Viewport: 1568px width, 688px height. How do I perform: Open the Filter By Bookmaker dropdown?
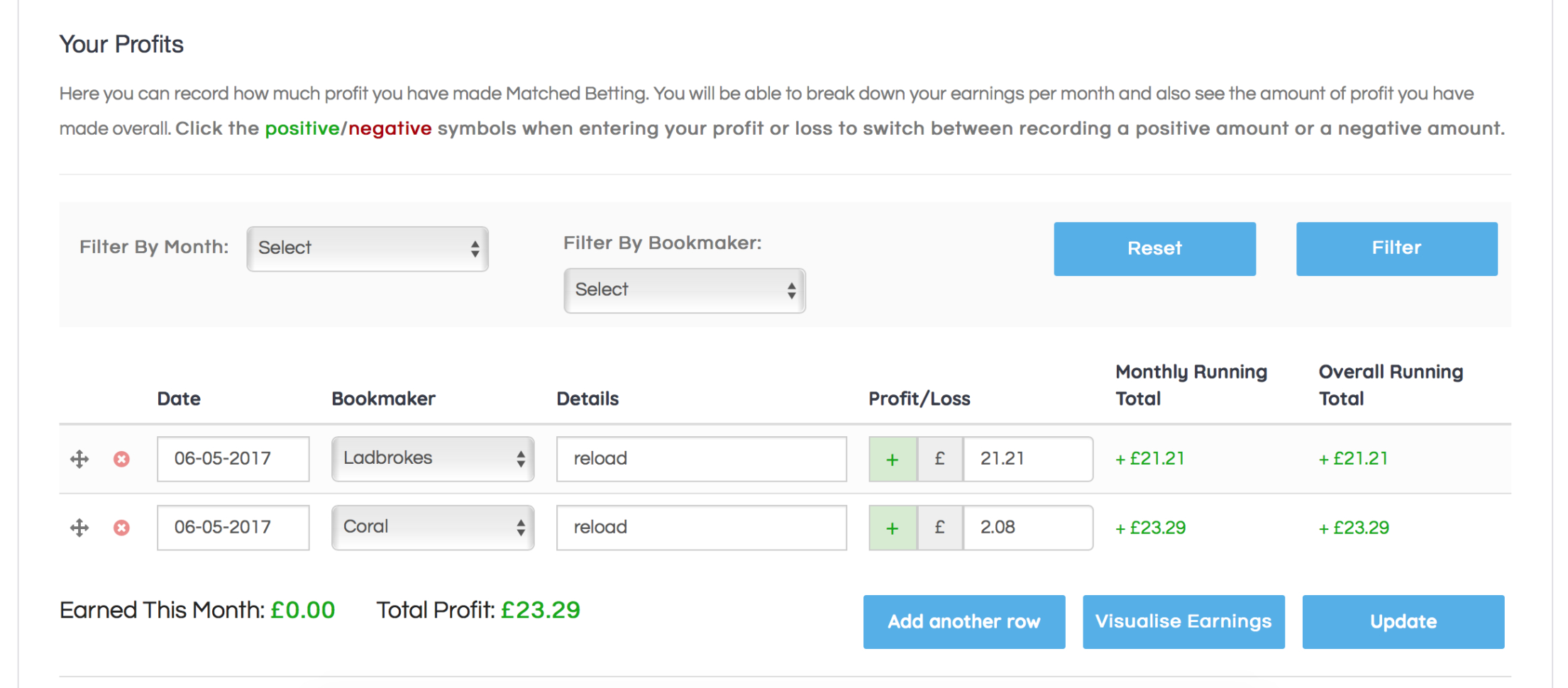pyautogui.click(x=685, y=290)
